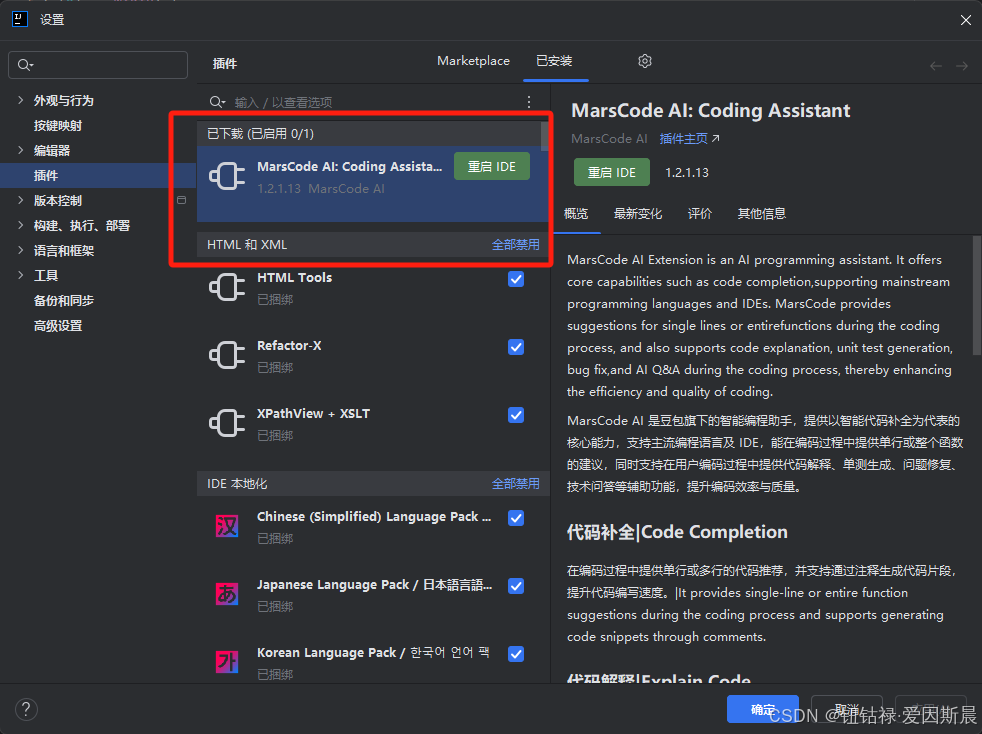Click the MarsCode AI vendor name in details
Screen dimensions: 982x734
pyautogui.click(x=609, y=138)
